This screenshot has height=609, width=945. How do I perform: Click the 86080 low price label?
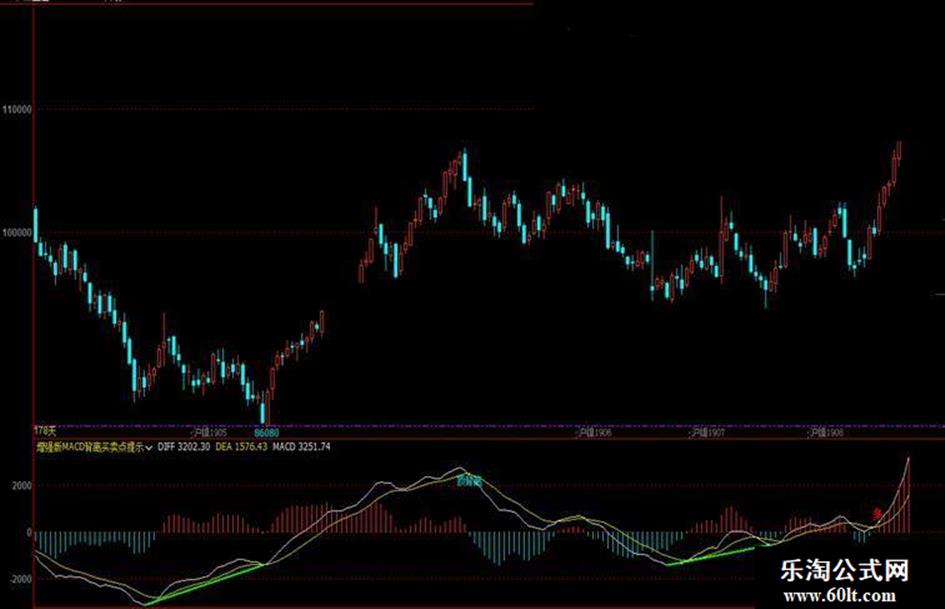[266, 433]
